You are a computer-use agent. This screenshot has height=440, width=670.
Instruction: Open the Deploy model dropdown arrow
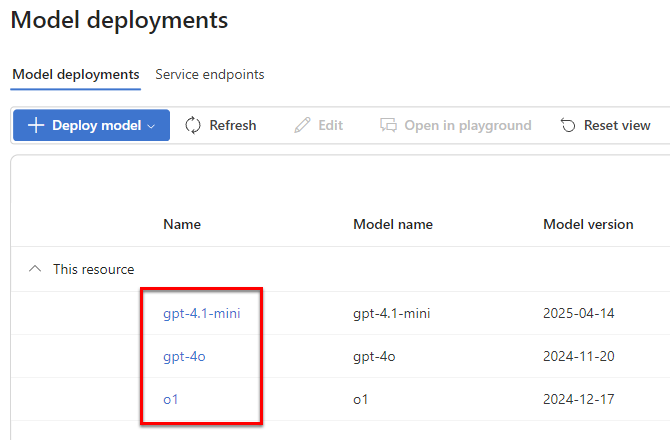click(x=152, y=126)
